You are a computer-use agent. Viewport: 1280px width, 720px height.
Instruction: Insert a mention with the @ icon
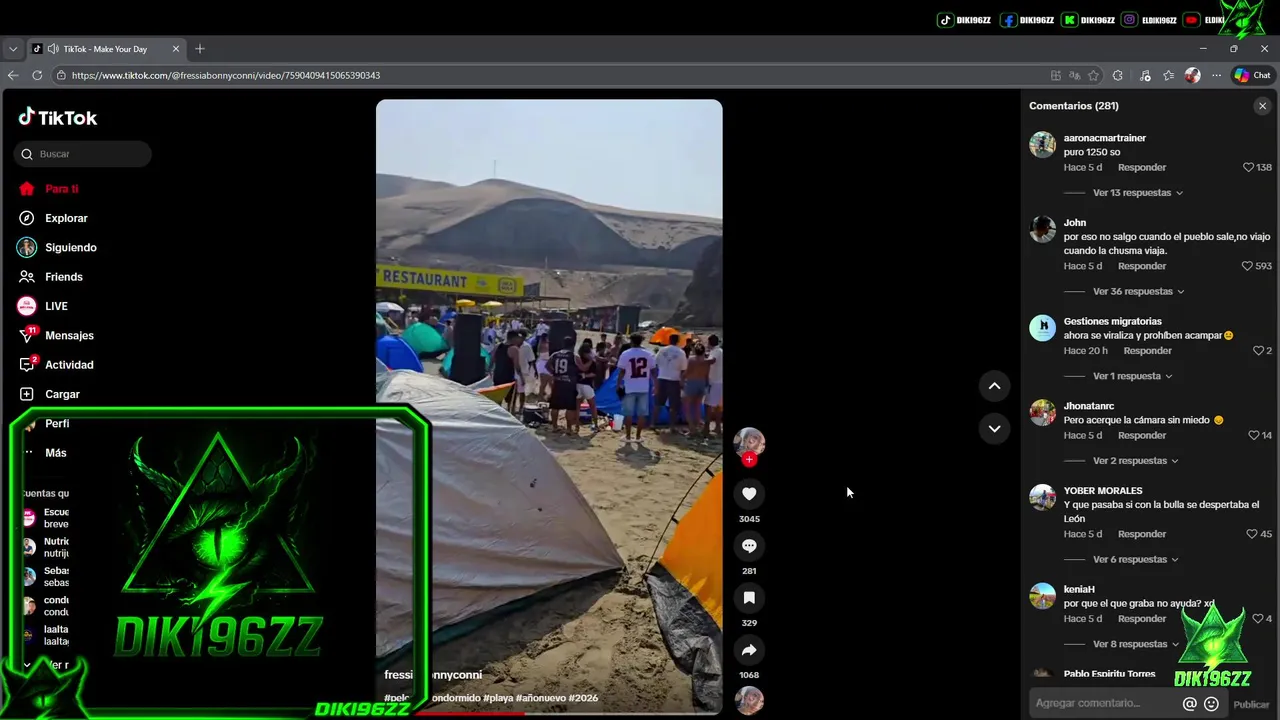point(1189,704)
